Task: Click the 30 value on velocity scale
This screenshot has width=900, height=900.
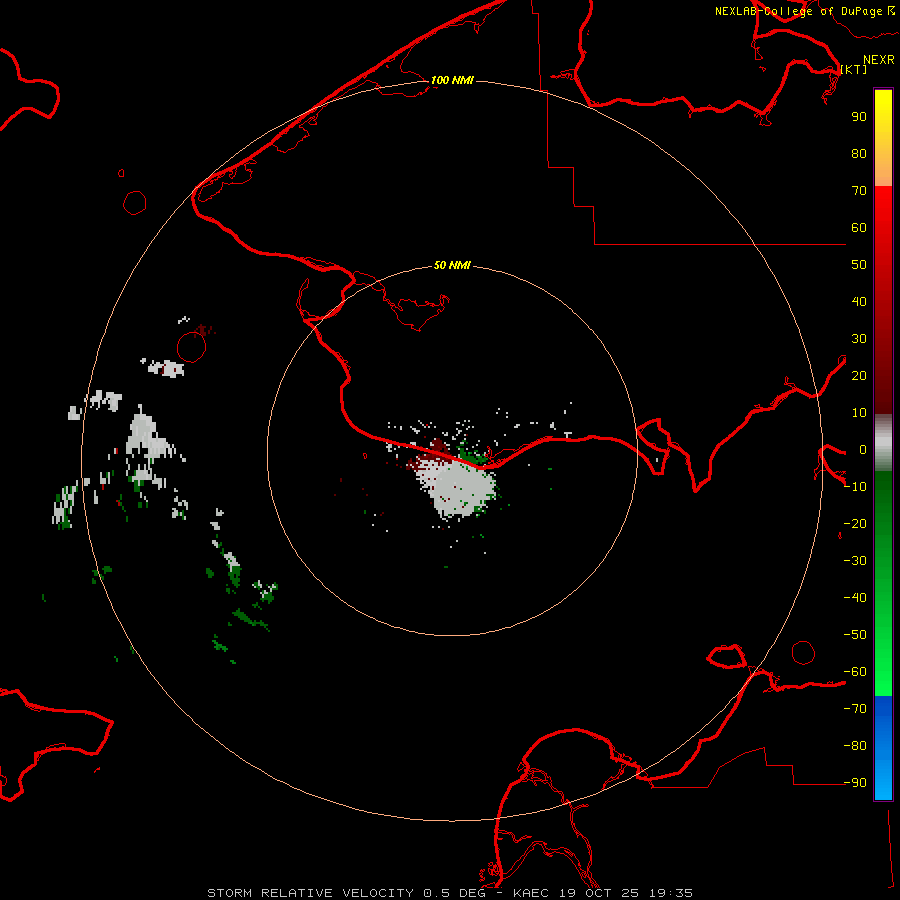Action: coord(859,339)
